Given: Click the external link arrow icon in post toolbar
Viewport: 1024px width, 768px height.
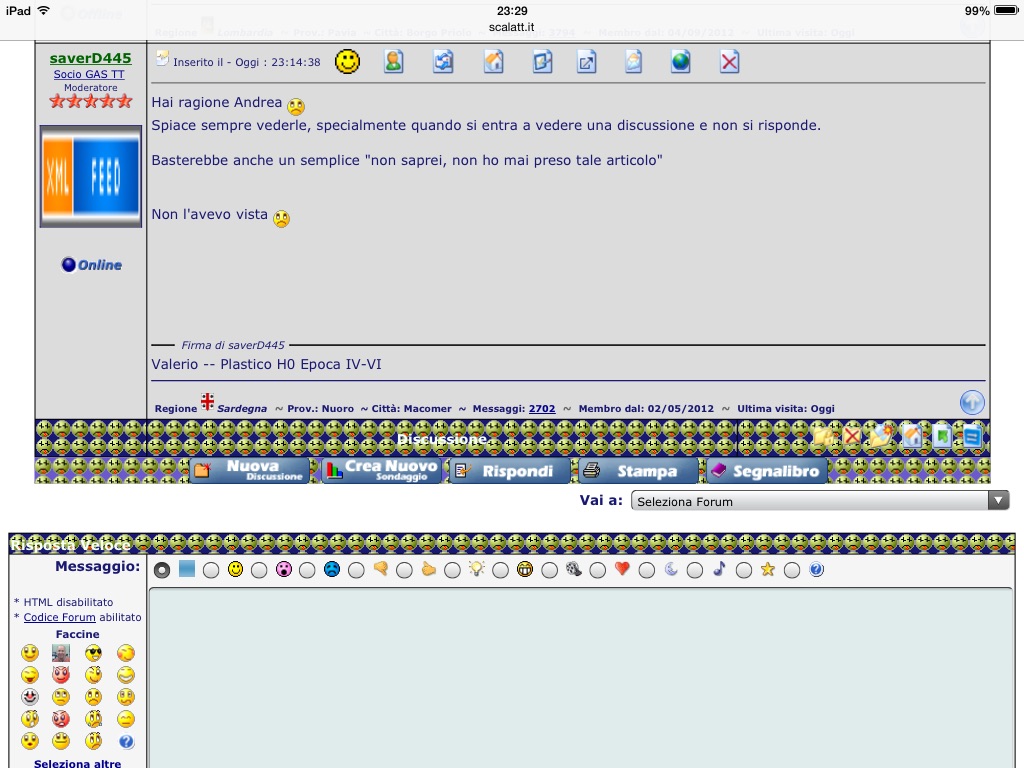Looking at the screenshot, I should coord(586,62).
